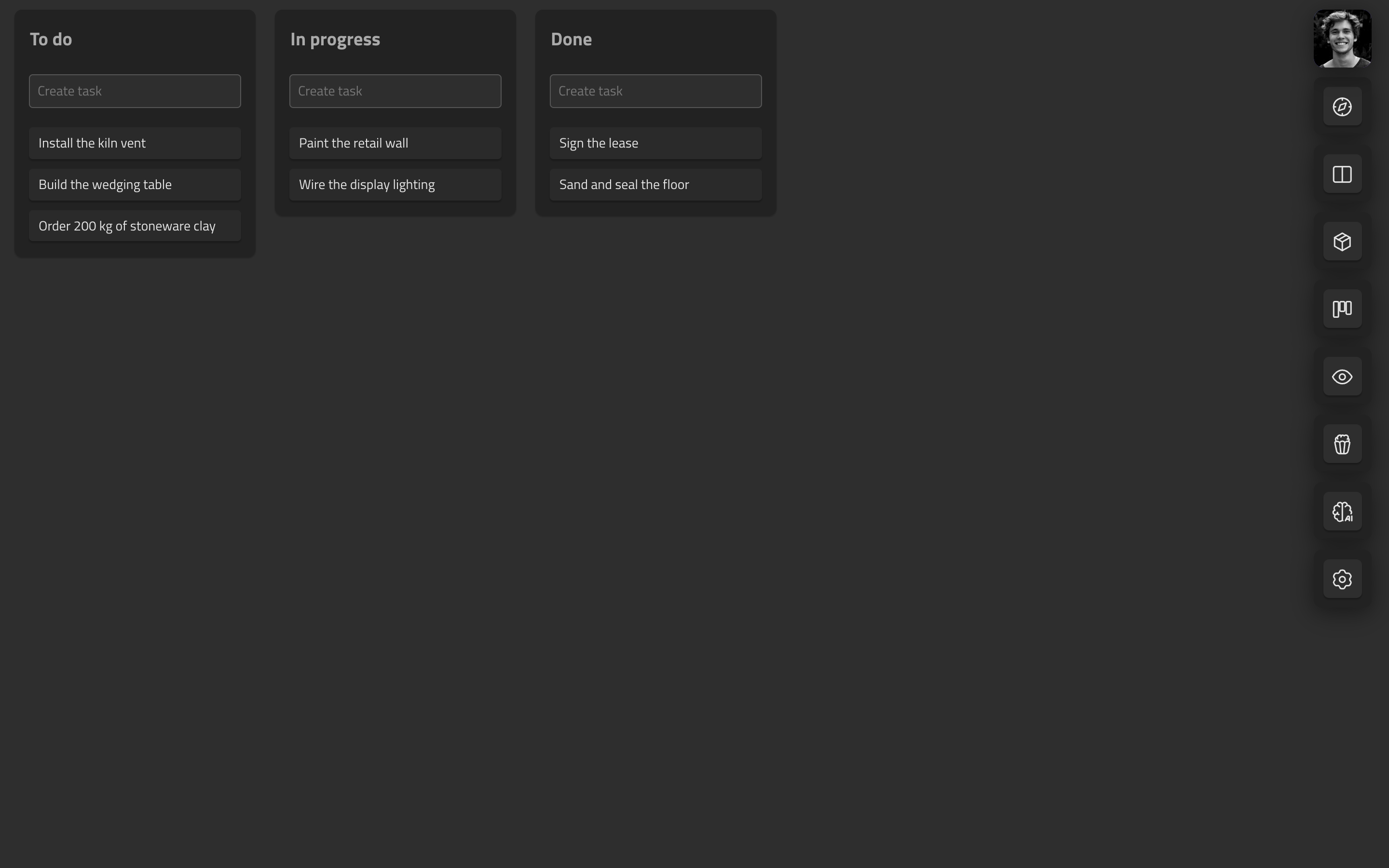Open the Install the kiln vent card

pyautogui.click(x=135, y=144)
